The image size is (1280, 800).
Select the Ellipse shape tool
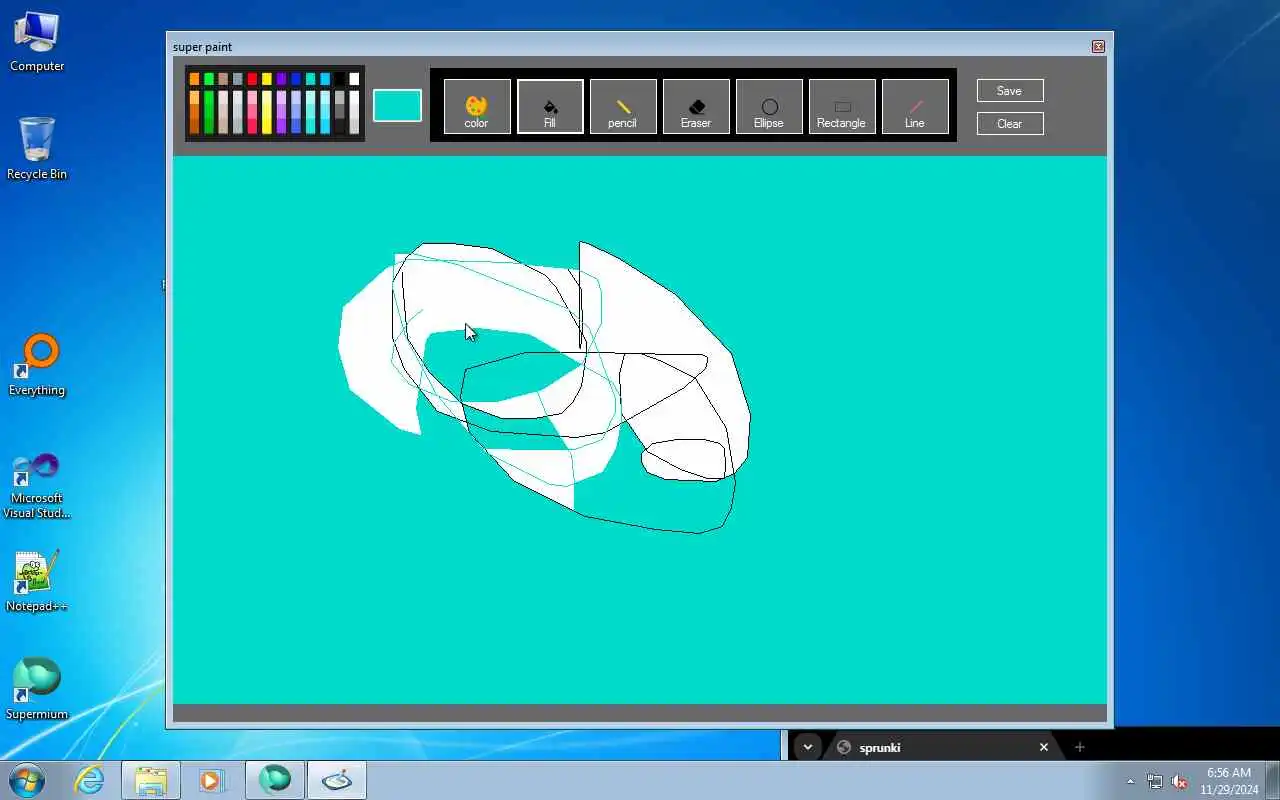[x=769, y=106]
